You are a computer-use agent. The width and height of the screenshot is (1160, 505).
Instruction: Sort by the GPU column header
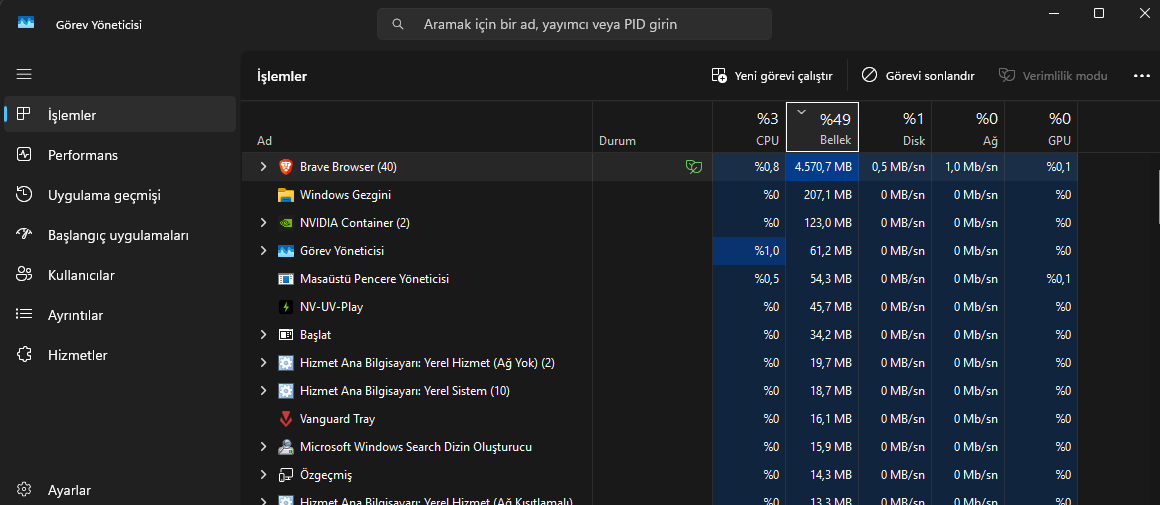(x=1041, y=126)
